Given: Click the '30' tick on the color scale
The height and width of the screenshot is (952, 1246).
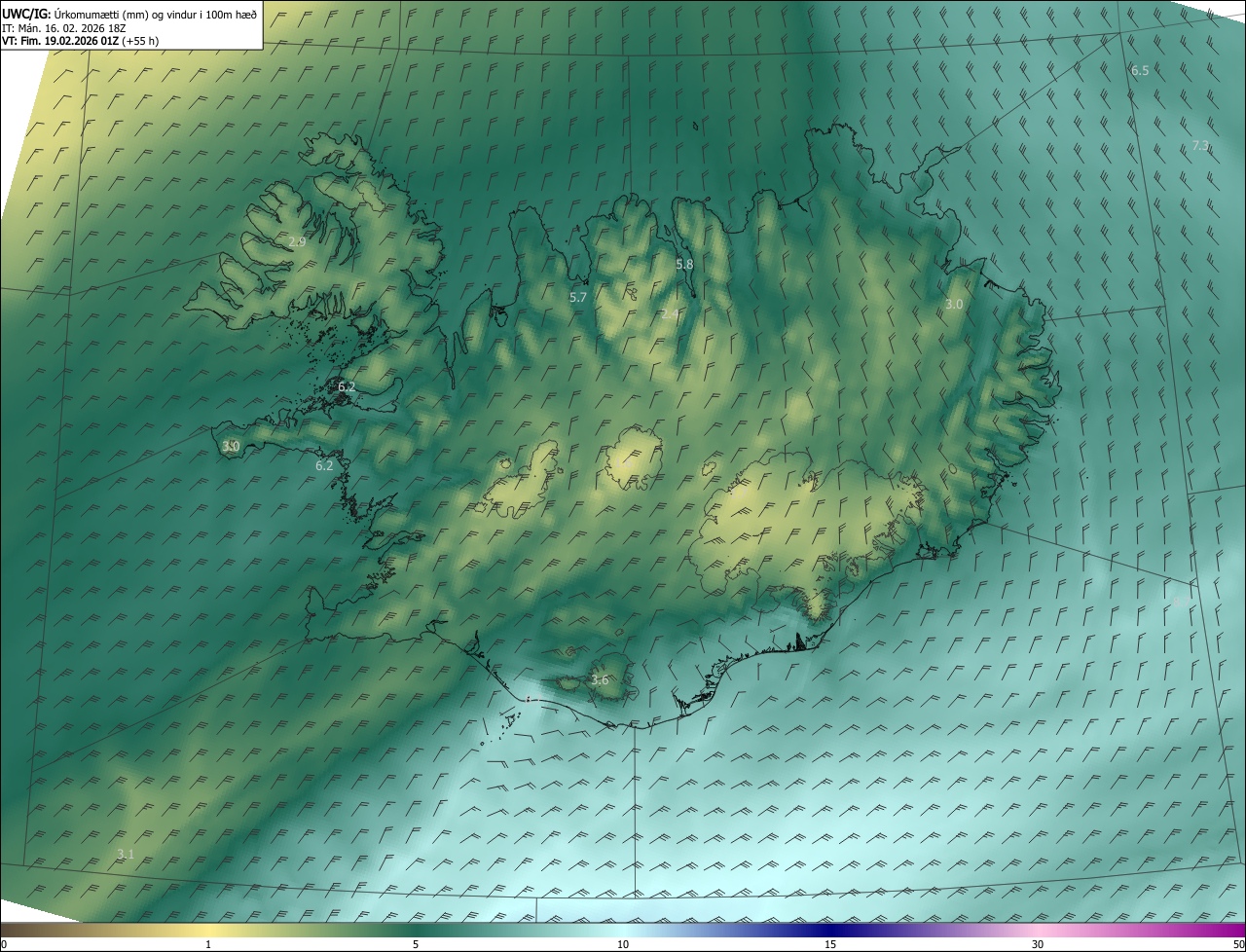Looking at the screenshot, I should point(1038,945).
